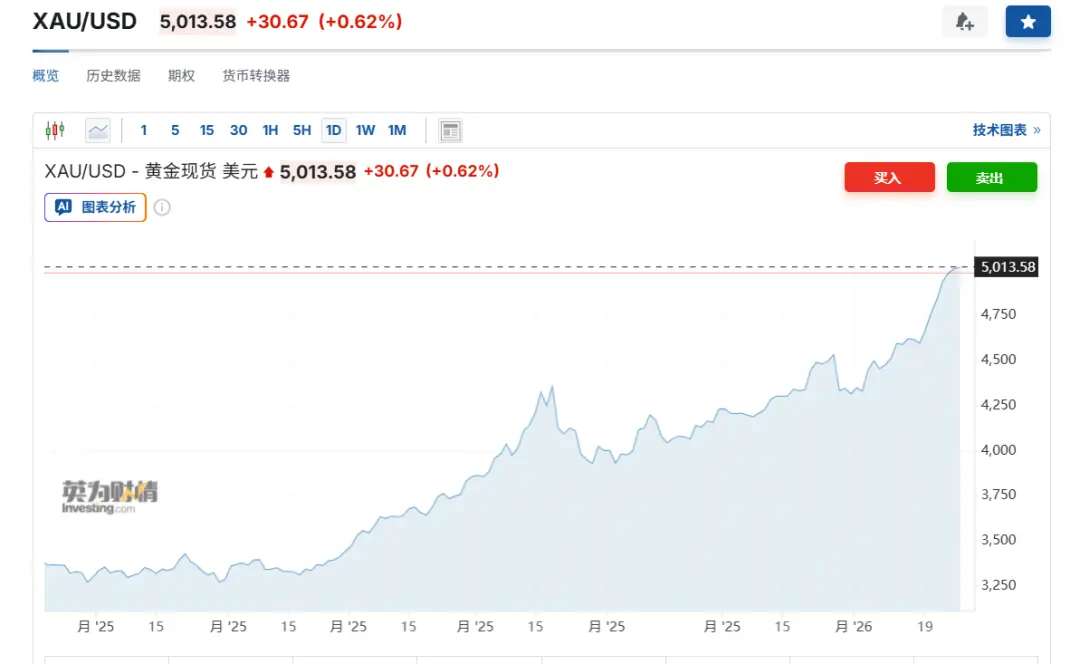Click the 5,013.58 price label on axis
This screenshot has height=664, width=1080.
point(1008,267)
